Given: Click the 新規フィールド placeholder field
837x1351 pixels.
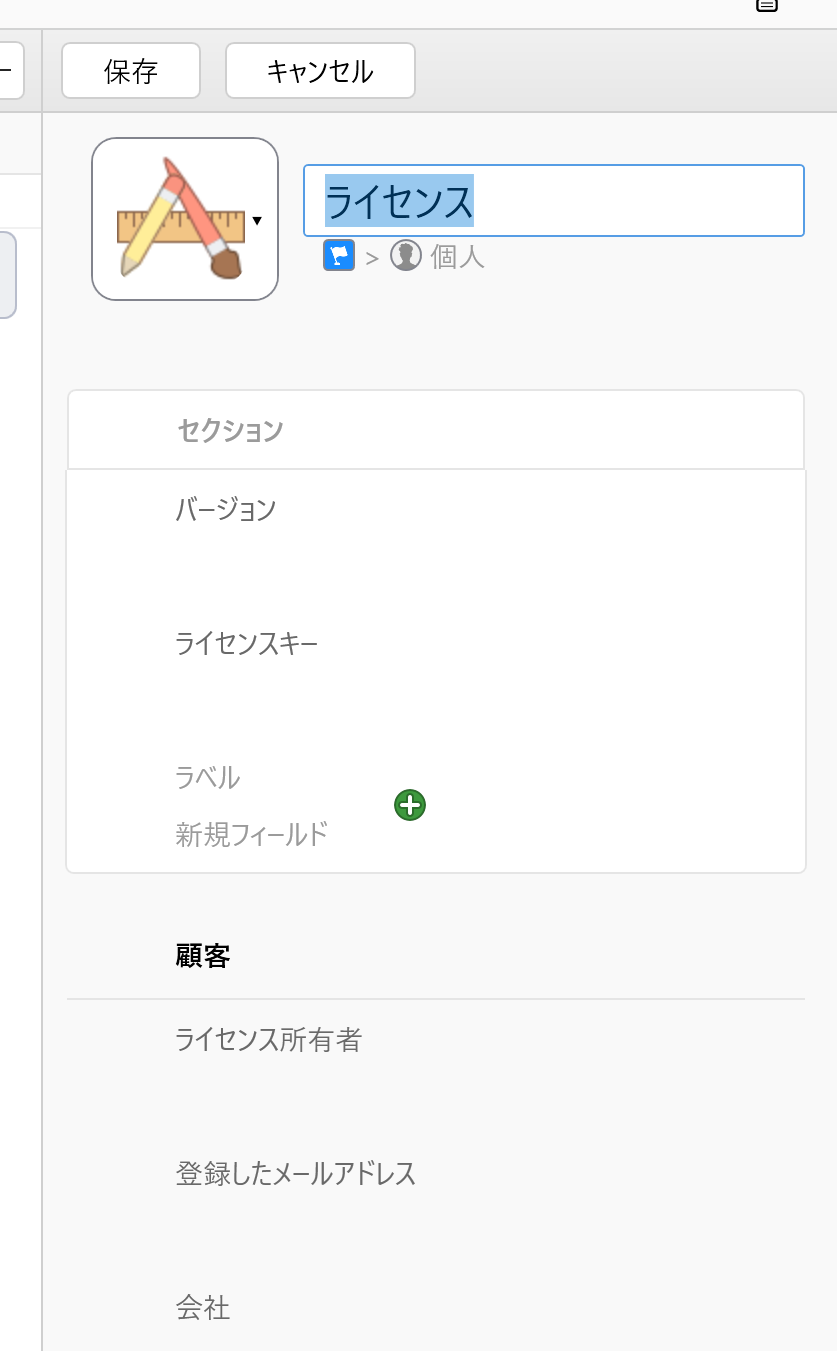Looking at the screenshot, I should [252, 834].
